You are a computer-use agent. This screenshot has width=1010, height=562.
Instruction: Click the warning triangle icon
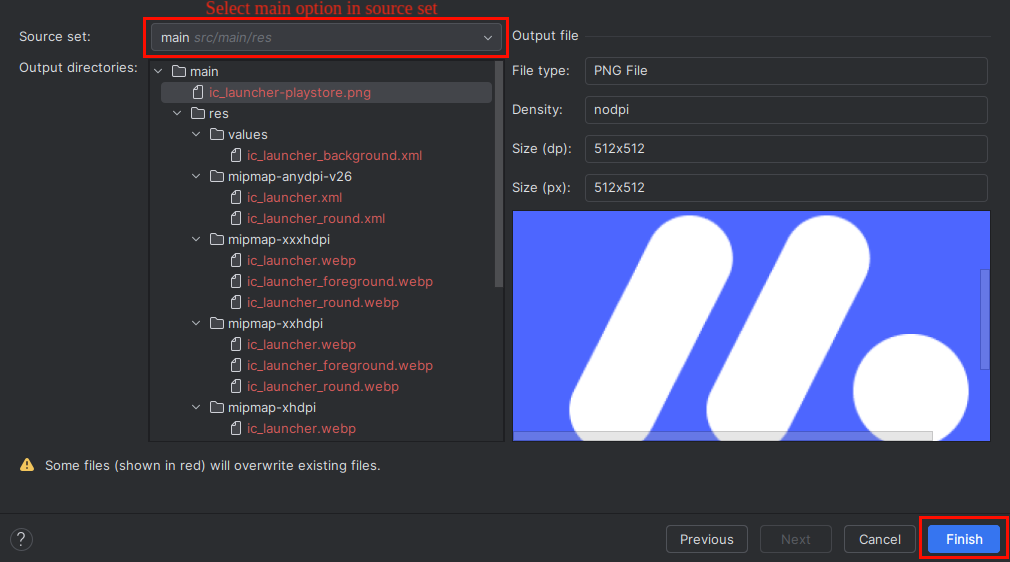coord(27,465)
